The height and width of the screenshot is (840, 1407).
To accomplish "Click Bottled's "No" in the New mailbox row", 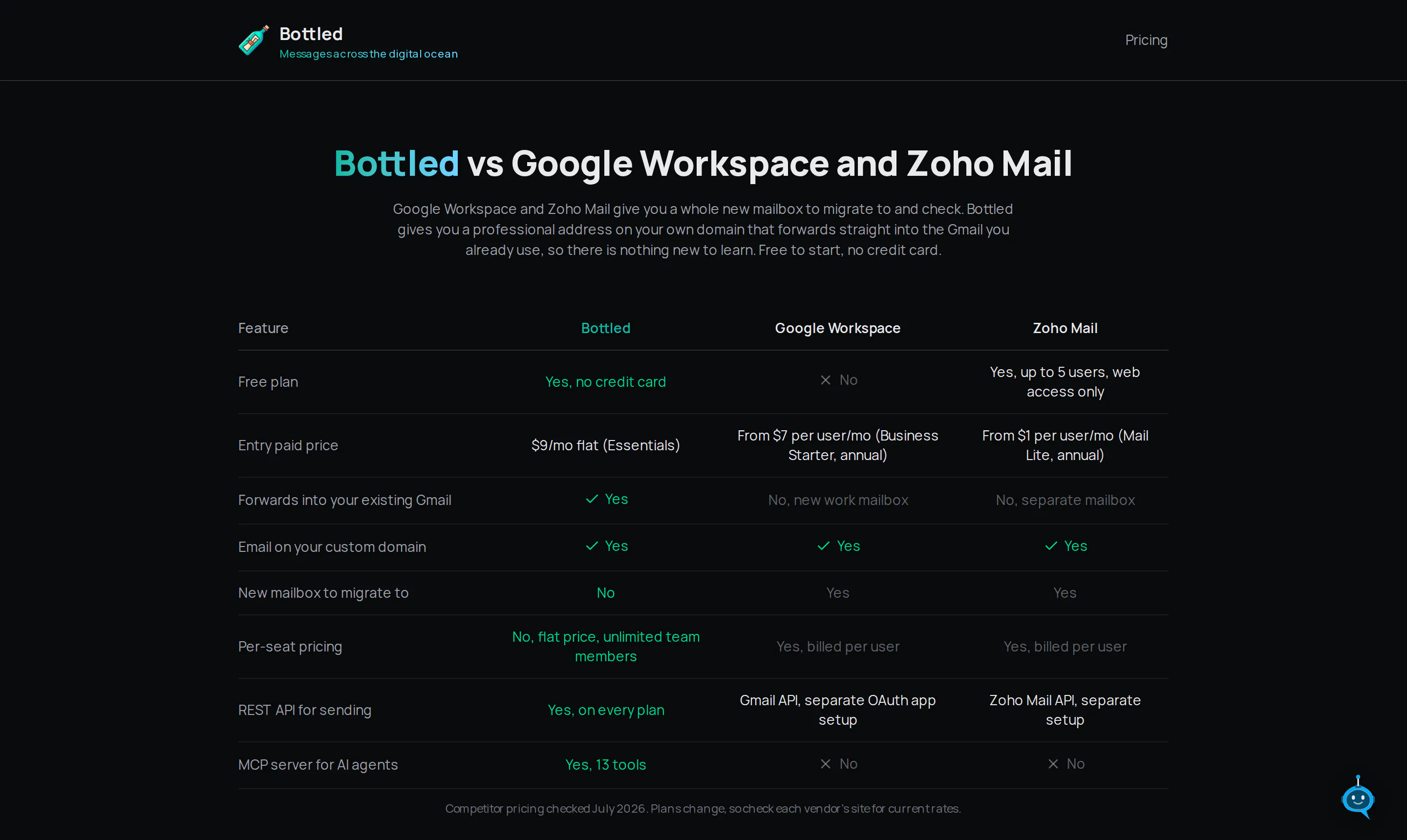I will pyautogui.click(x=606, y=593).
